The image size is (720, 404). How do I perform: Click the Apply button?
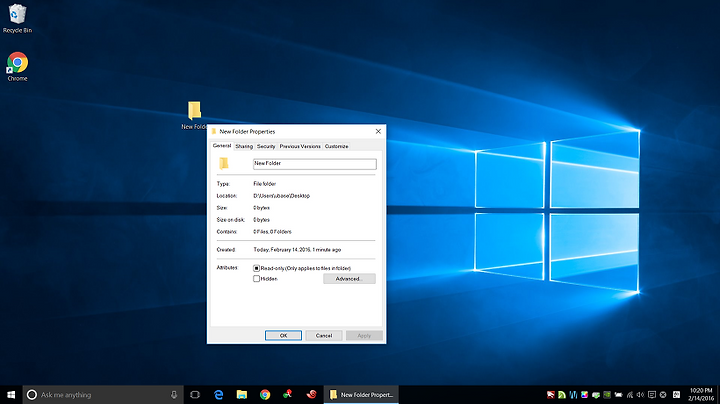[364, 336]
